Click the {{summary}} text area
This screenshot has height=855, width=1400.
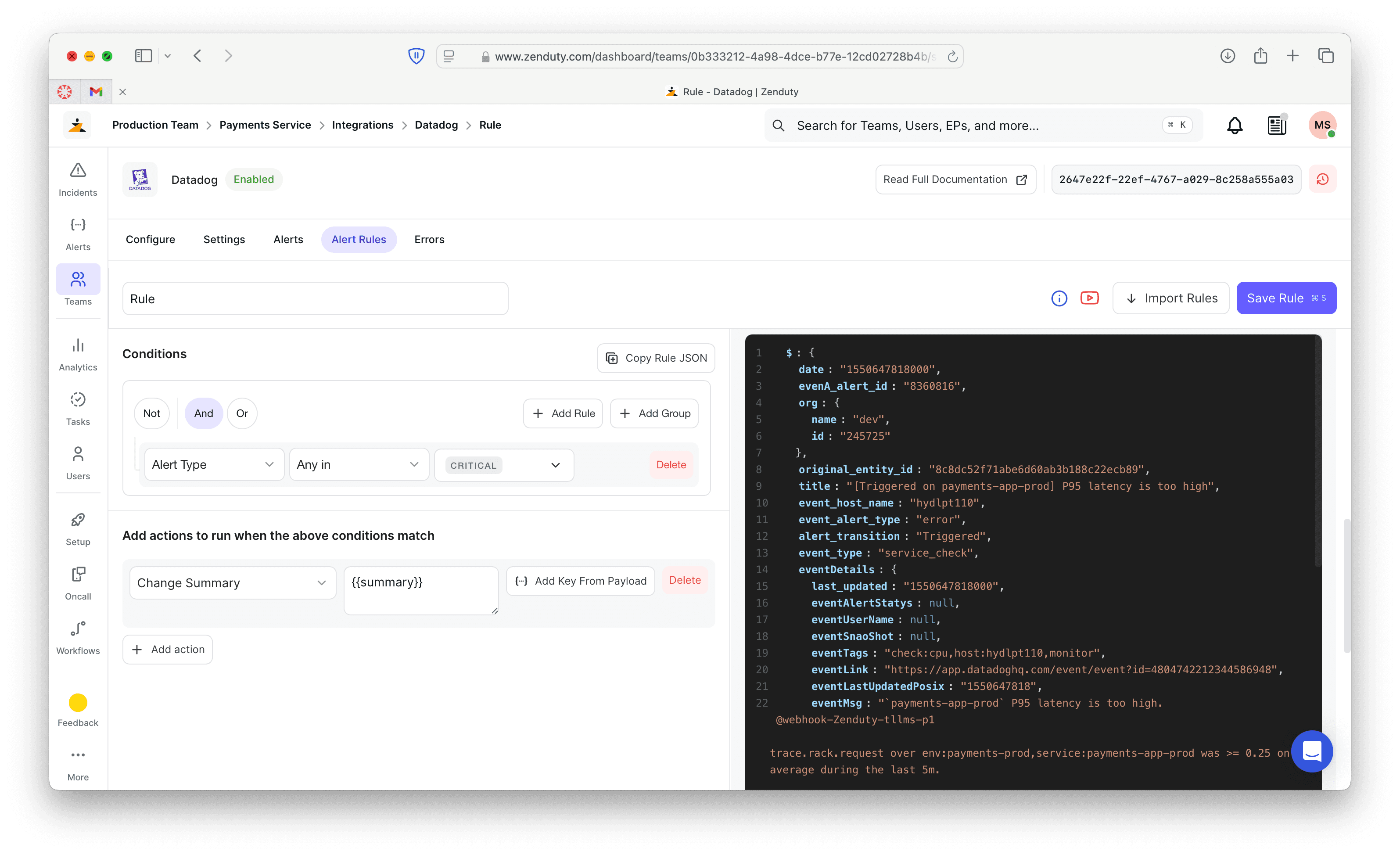pyautogui.click(x=421, y=590)
